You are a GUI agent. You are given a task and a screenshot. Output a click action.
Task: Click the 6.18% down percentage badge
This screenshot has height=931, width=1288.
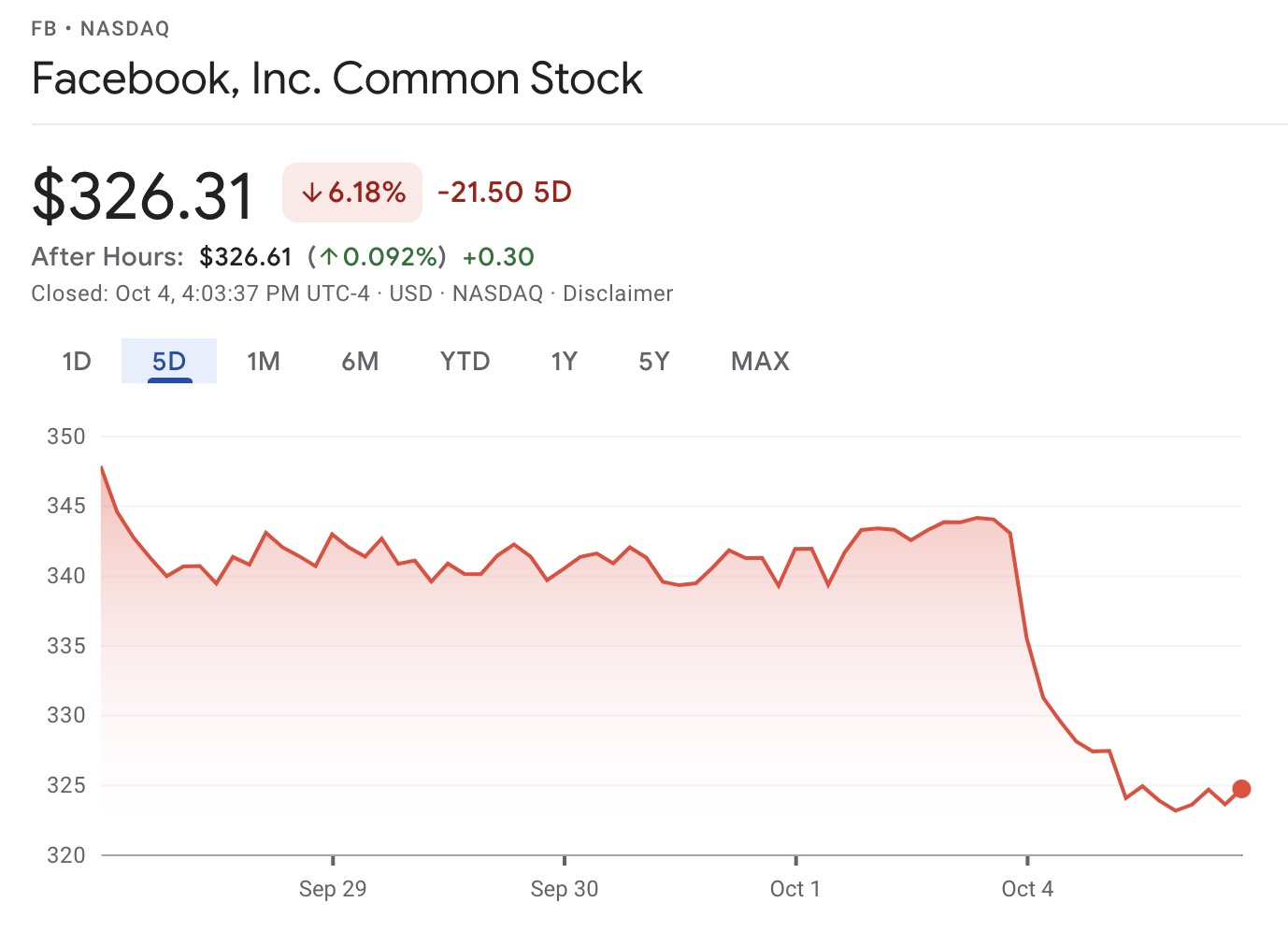tap(352, 193)
